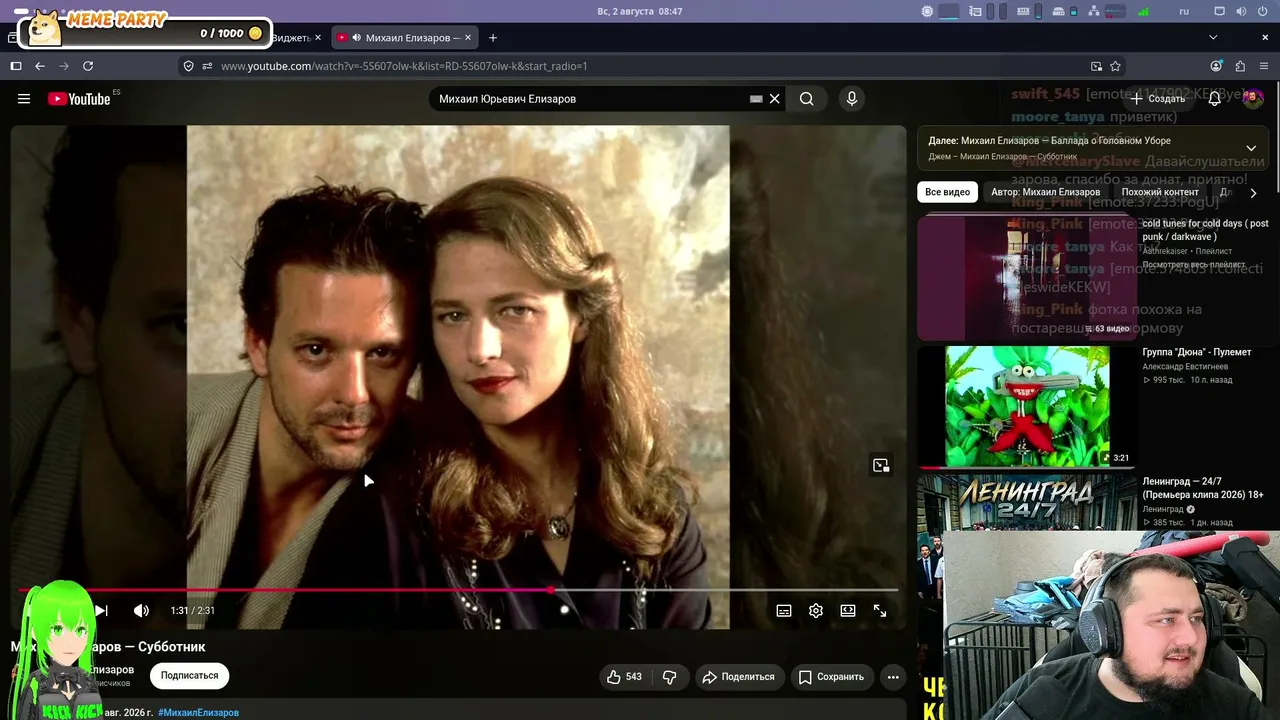
Task: Open the browser profile icon
Action: pyautogui.click(x=1216, y=66)
